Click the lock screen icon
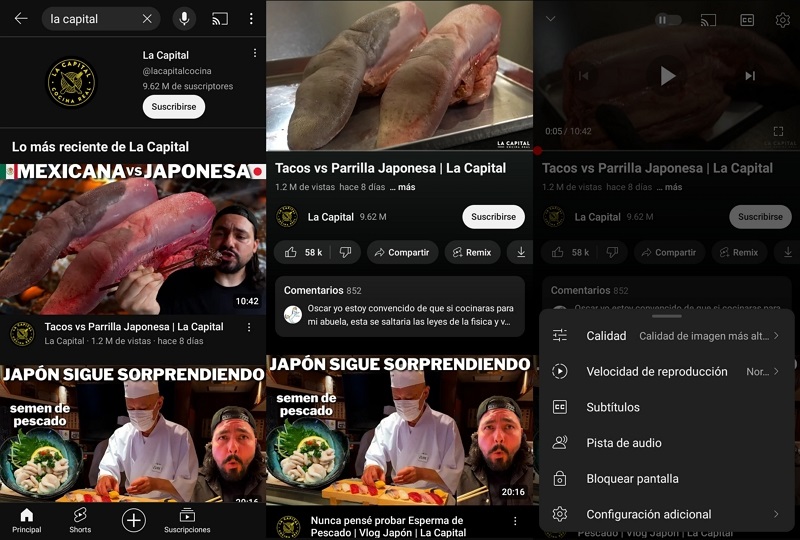This screenshot has width=800, height=540. 560,478
